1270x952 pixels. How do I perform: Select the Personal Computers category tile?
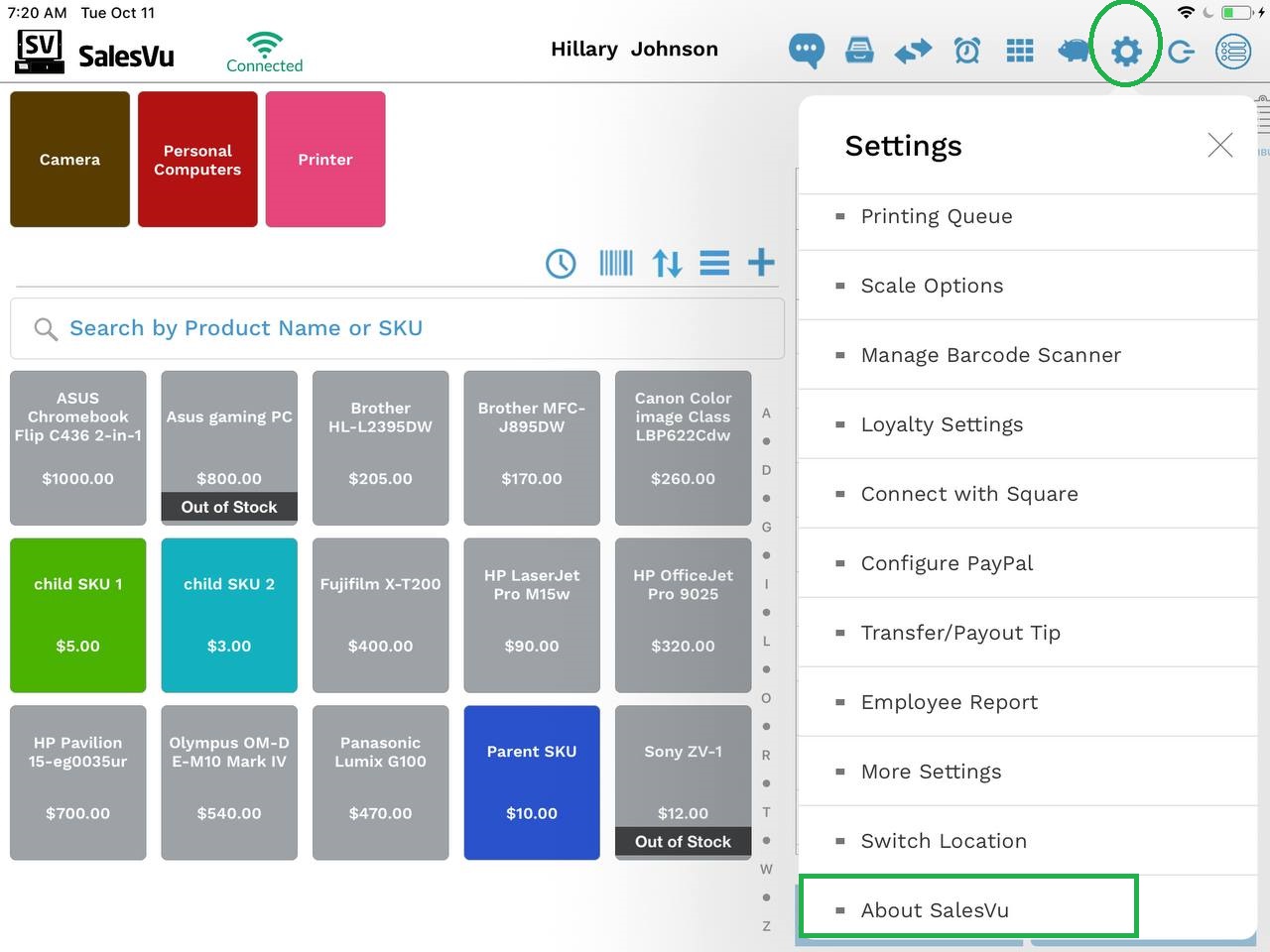tap(197, 160)
